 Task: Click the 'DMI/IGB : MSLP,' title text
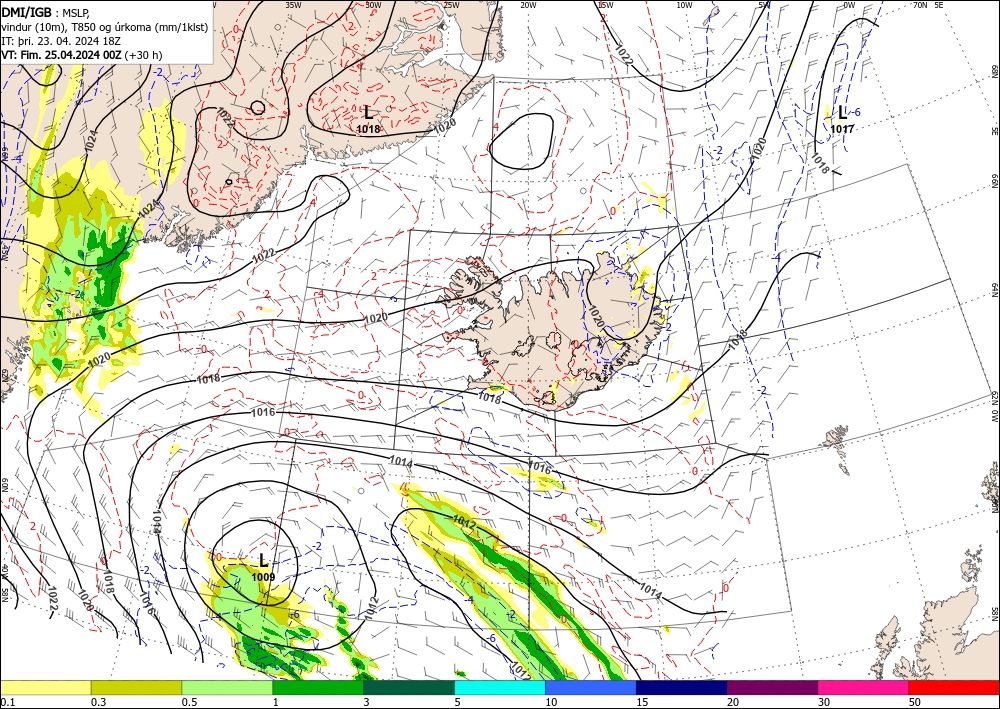[45, 11]
